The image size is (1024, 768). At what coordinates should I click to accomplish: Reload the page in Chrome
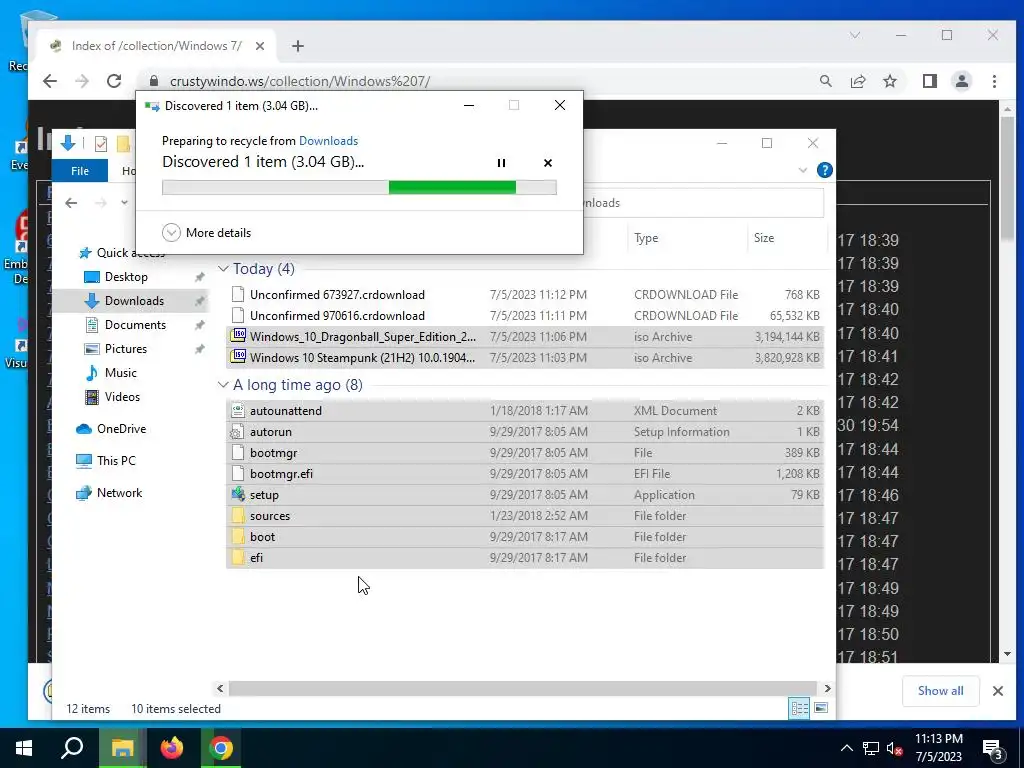(114, 81)
